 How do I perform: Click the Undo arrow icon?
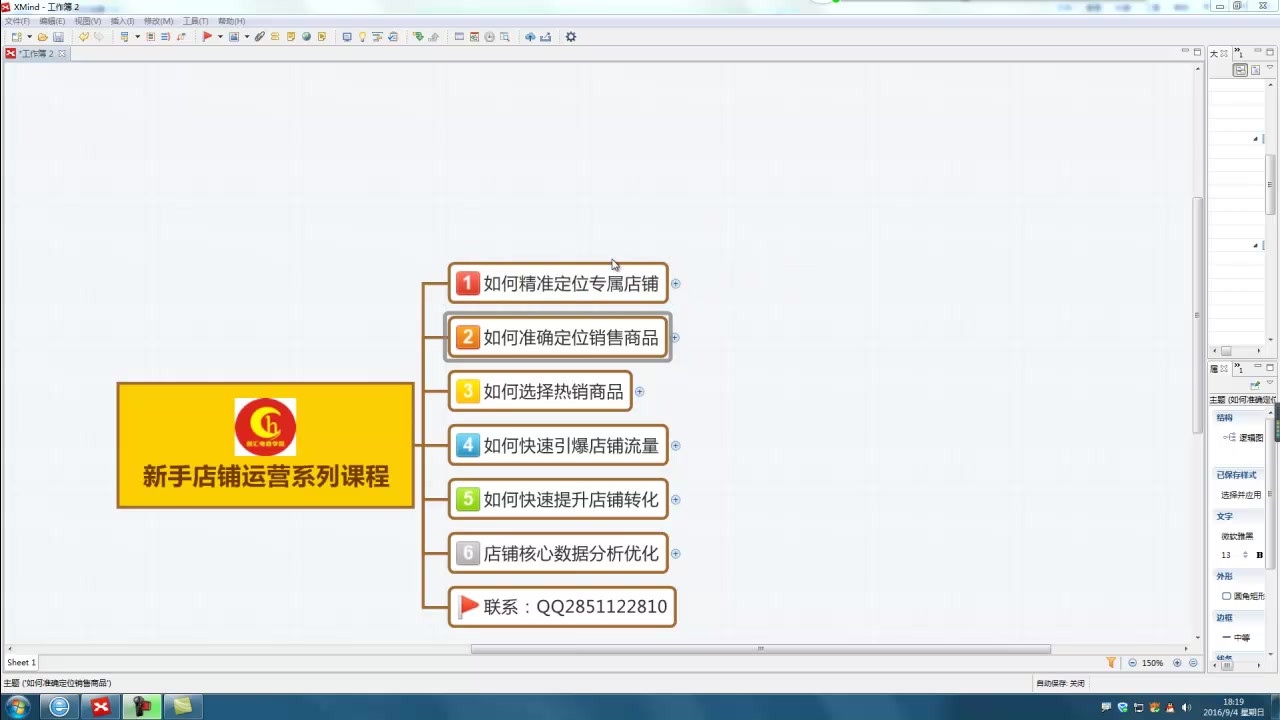point(85,36)
